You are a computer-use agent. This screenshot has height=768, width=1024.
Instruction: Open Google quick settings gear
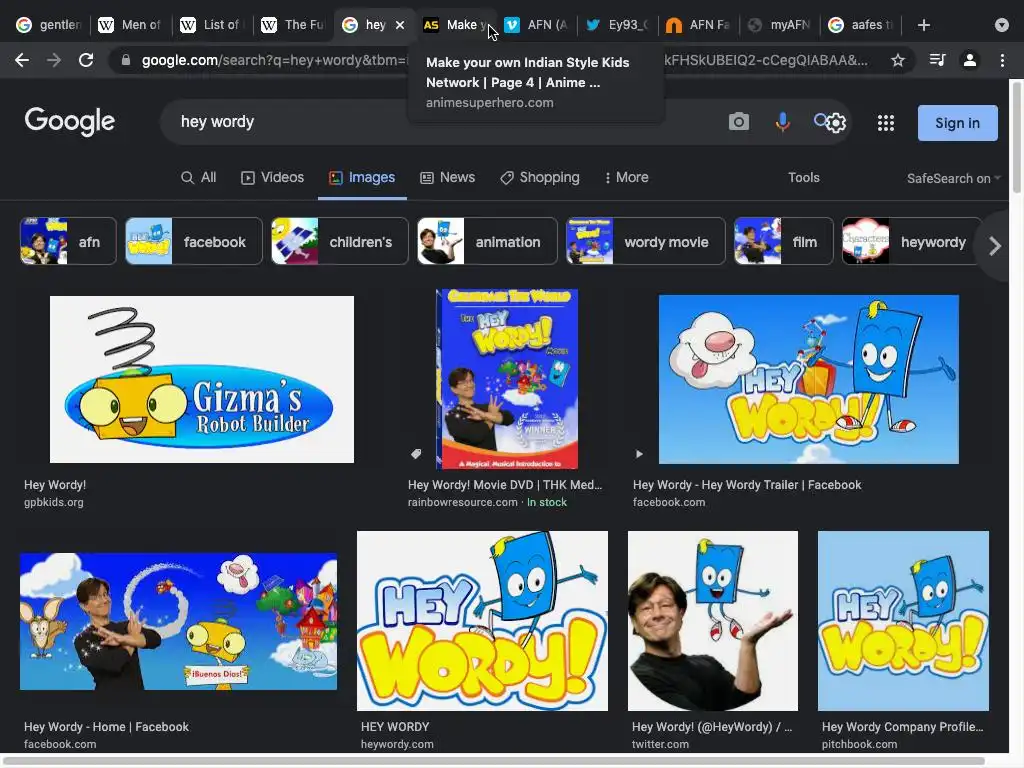[837, 123]
